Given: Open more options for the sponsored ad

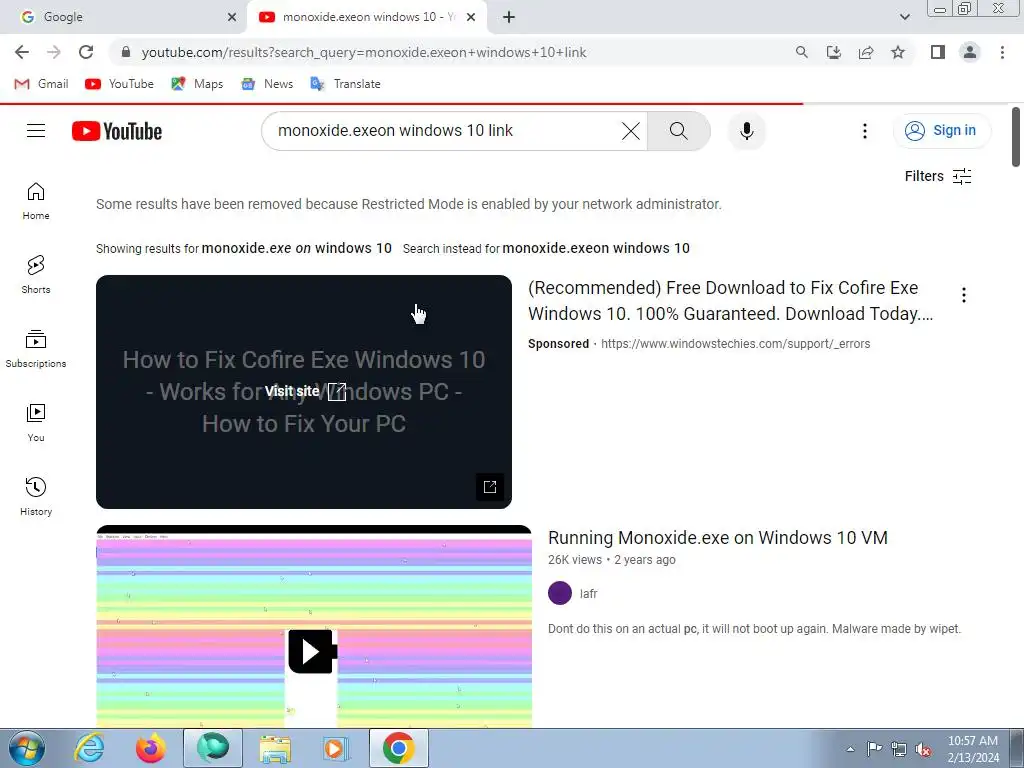Looking at the screenshot, I should coord(963,295).
